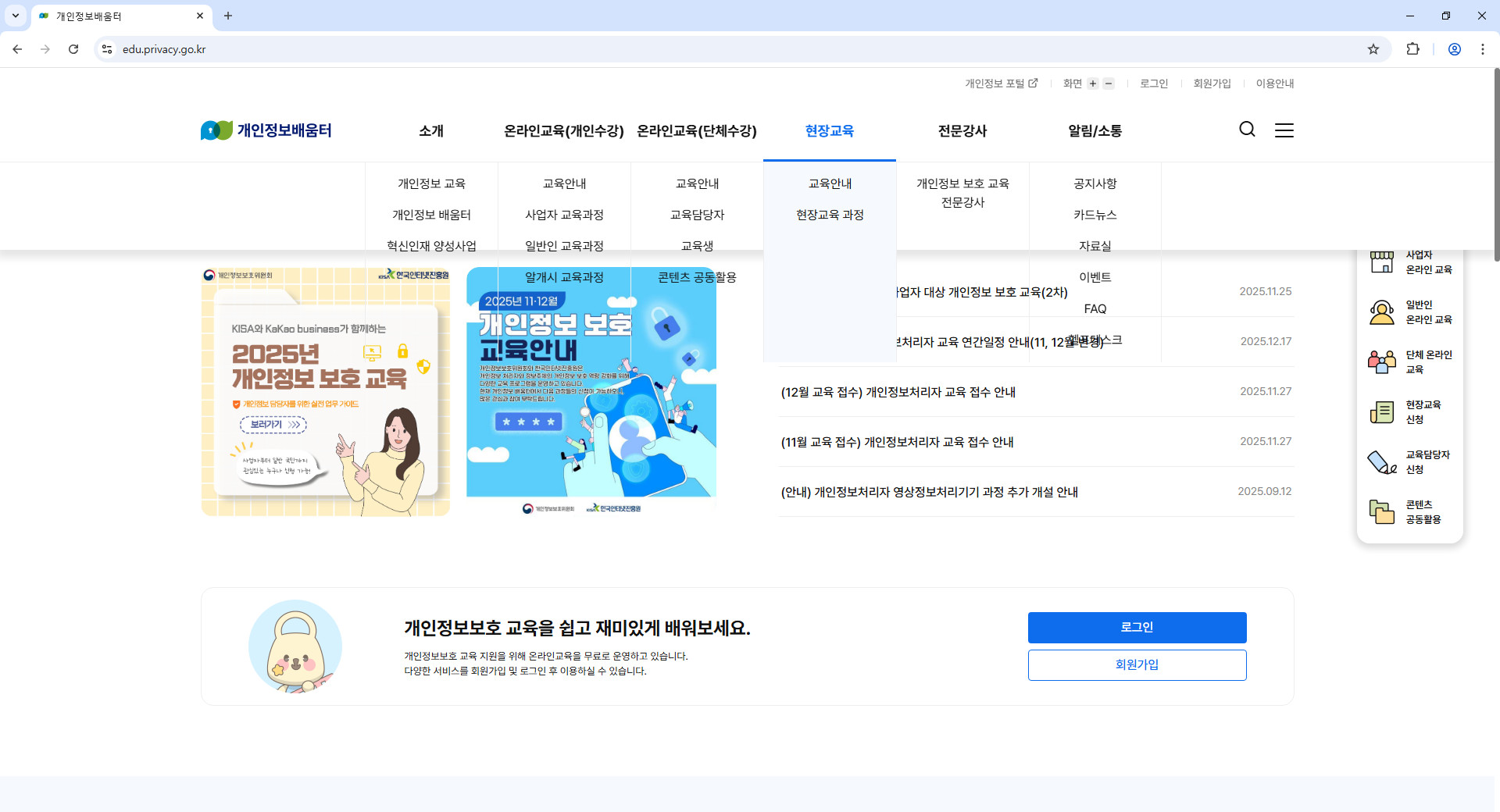Open the browser extensions puzzle icon
This screenshot has height=812, width=1500.
[x=1413, y=49]
